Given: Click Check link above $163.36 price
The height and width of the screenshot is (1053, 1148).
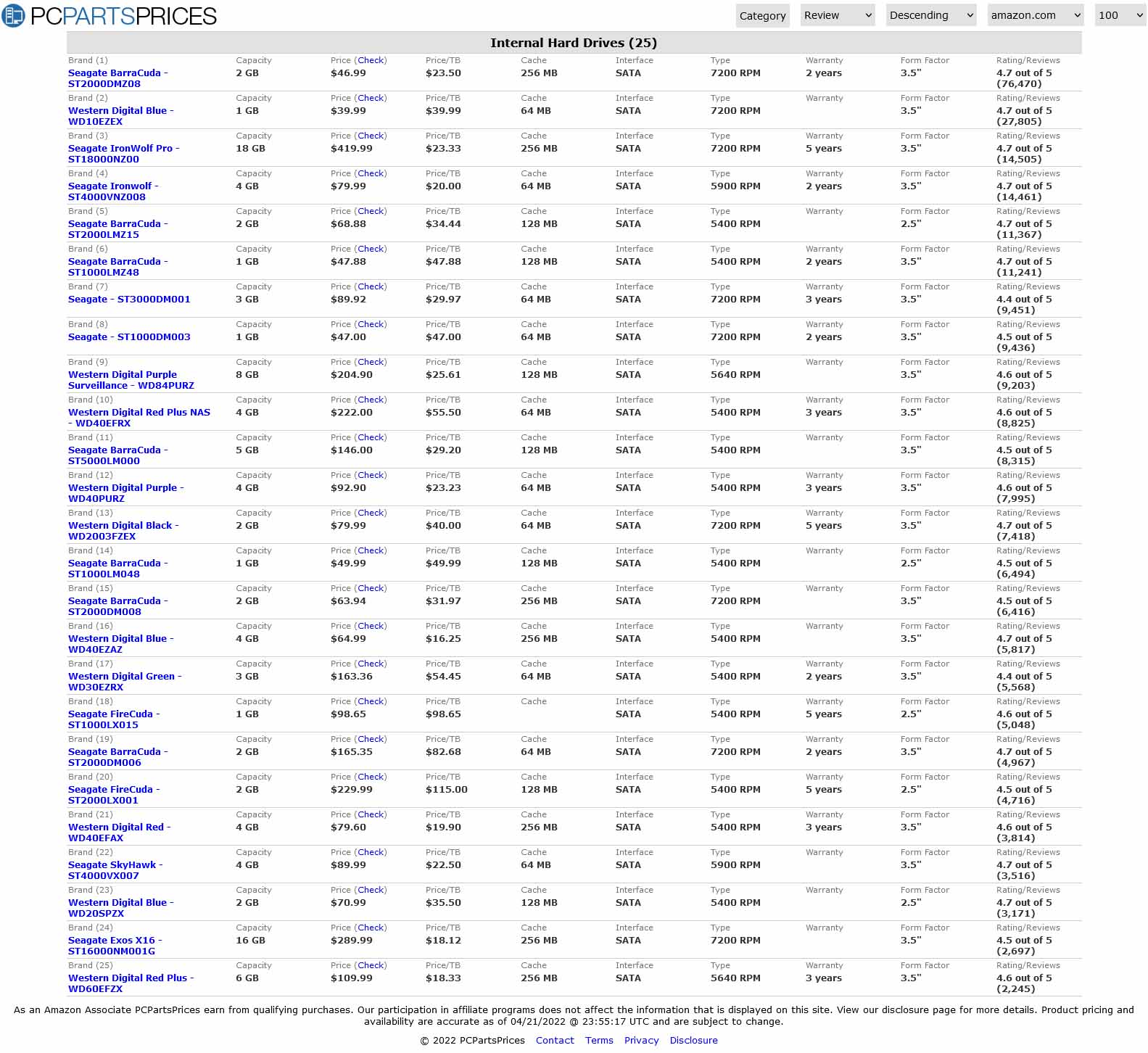Looking at the screenshot, I should tap(371, 664).
